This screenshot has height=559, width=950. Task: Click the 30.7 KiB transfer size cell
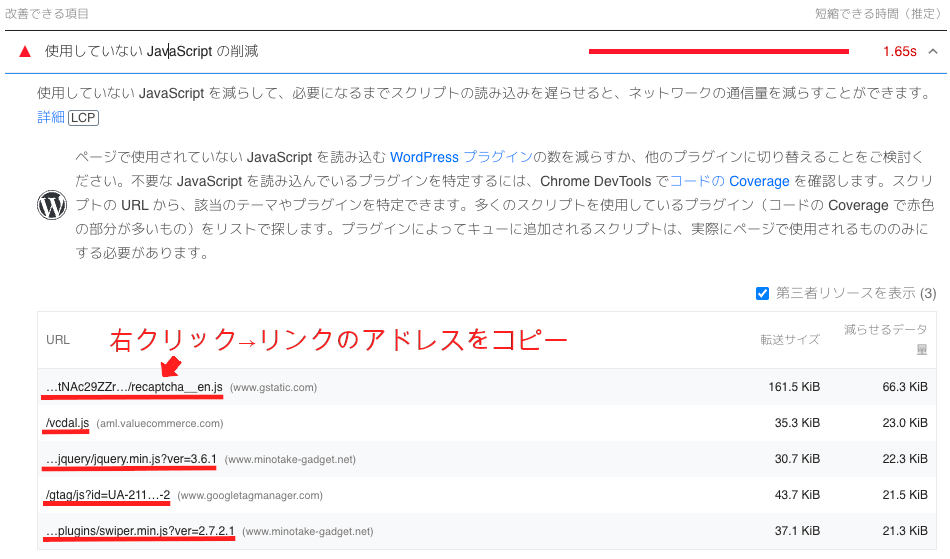(x=797, y=459)
